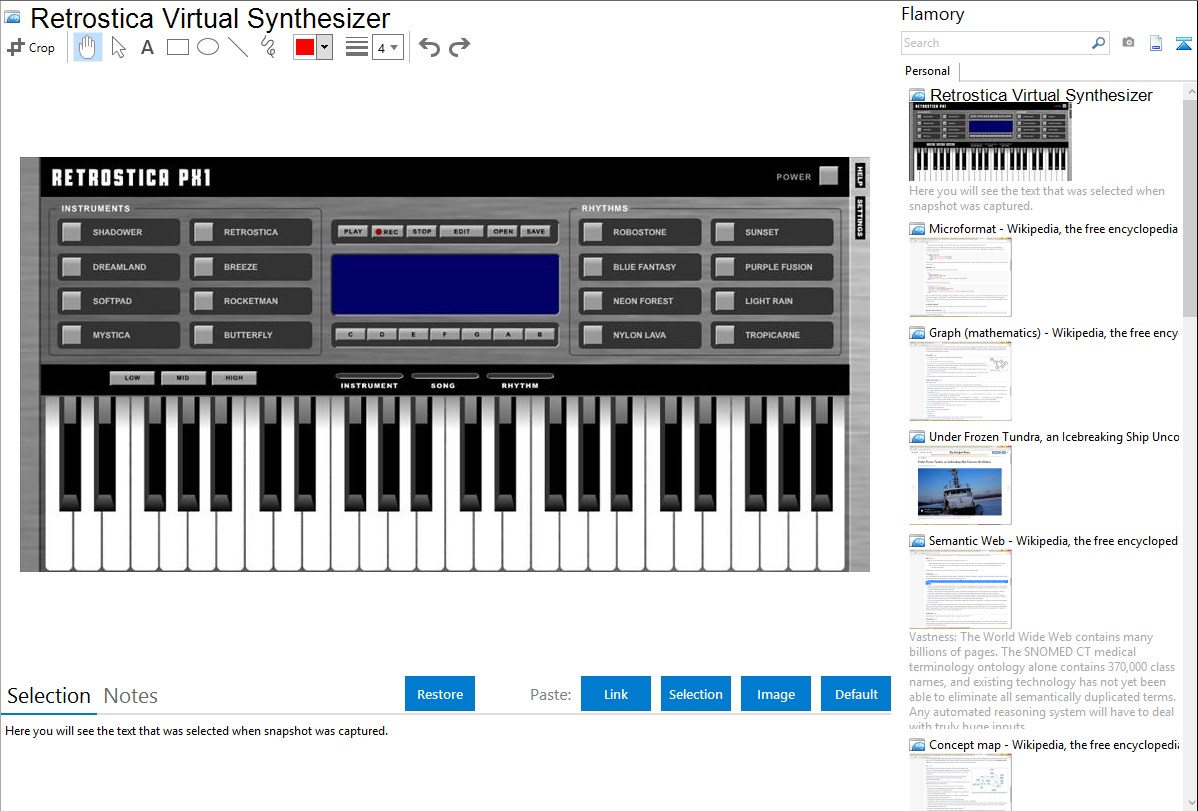Click the synthesizer STOP button
1198x811 pixels.
[x=422, y=231]
